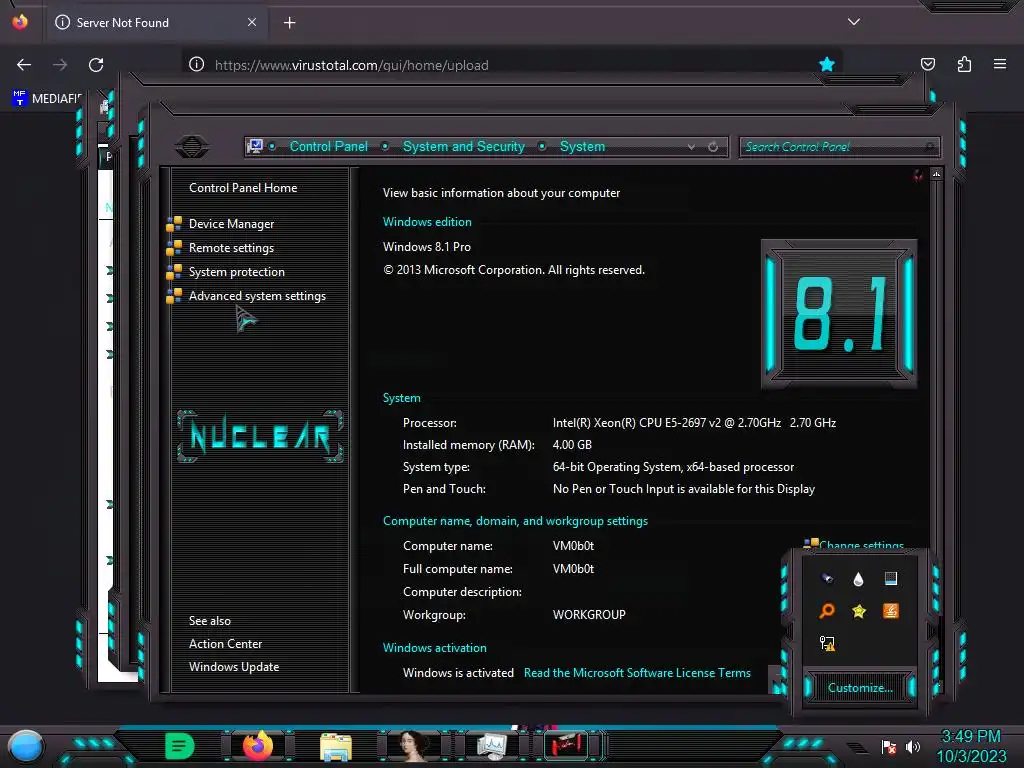1024x768 pixels.
Task: Select computer name value VM0b0t
Action: pos(573,546)
